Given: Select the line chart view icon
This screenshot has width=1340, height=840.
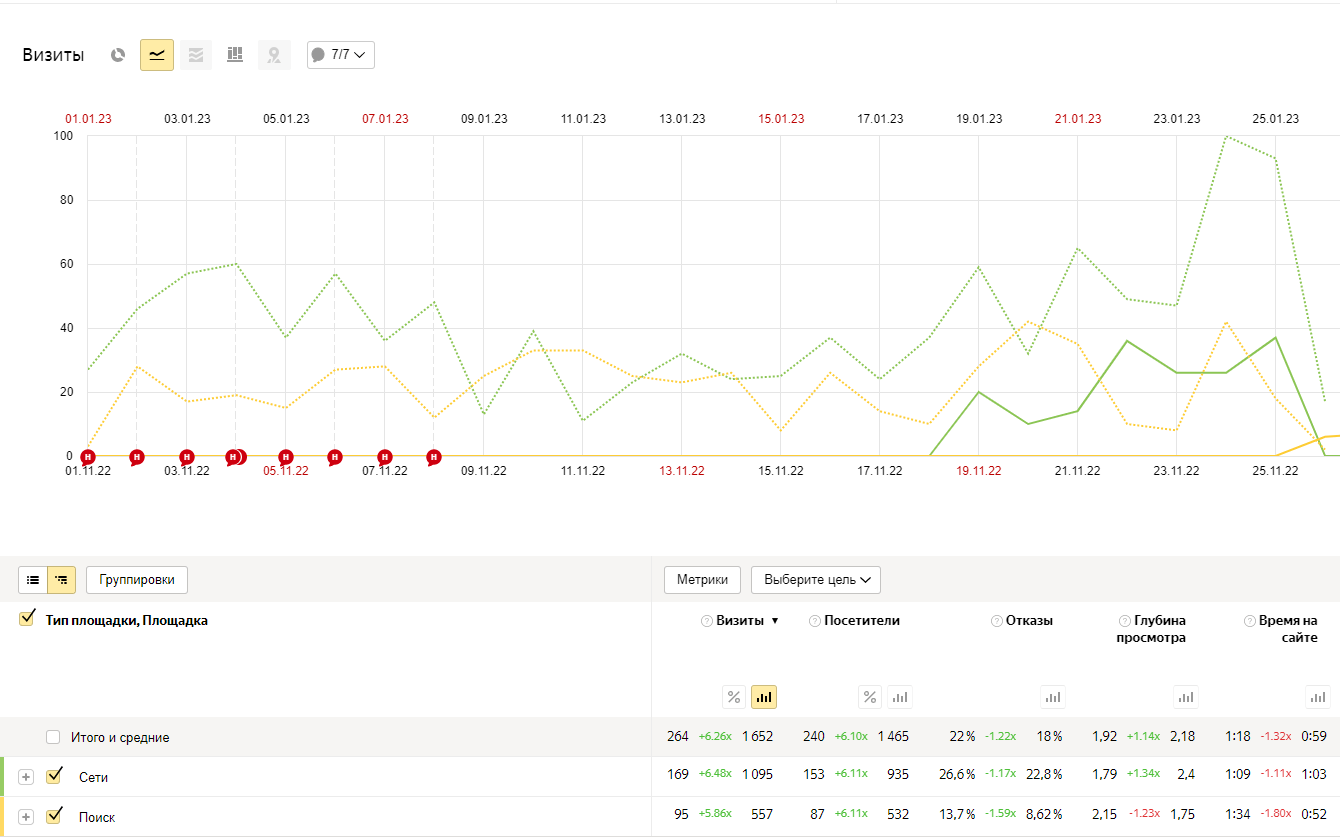Looking at the screenshot, I should click(157, 55).
